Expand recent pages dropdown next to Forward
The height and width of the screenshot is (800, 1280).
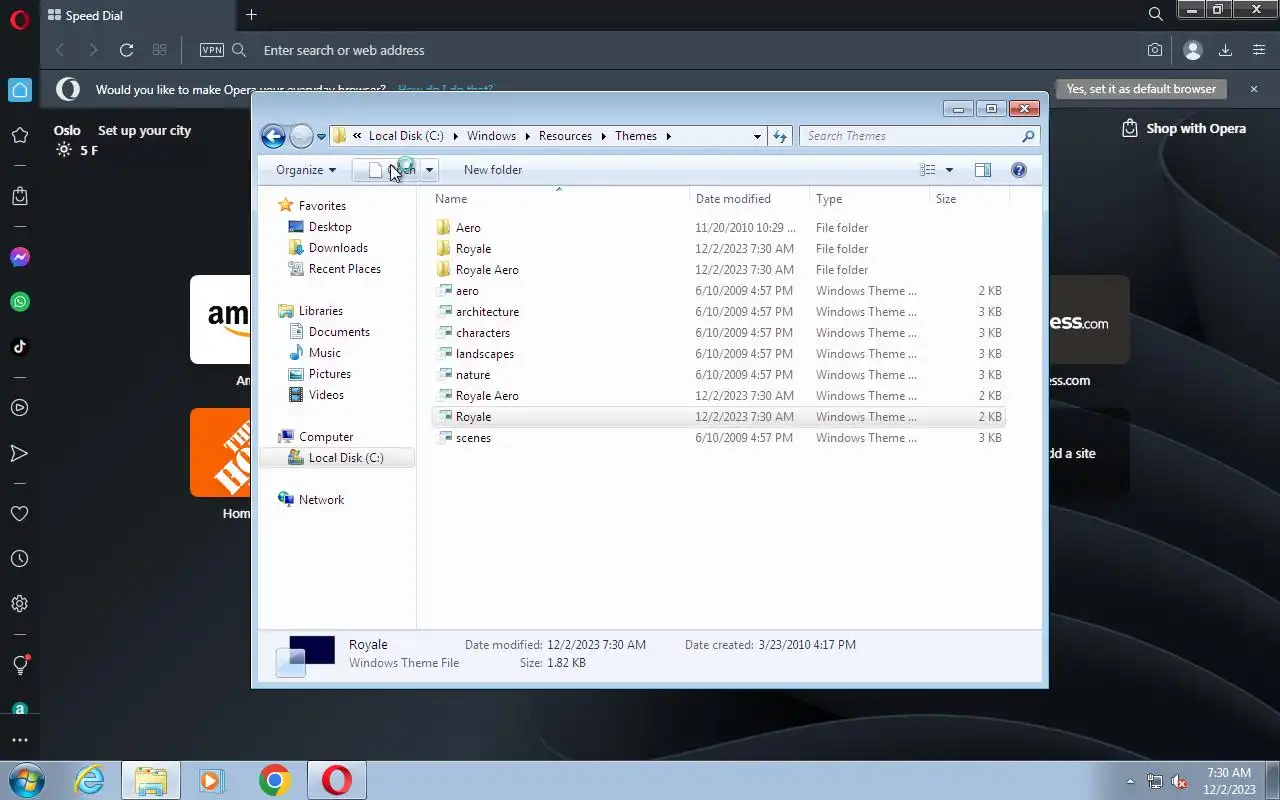click(321, 136)
